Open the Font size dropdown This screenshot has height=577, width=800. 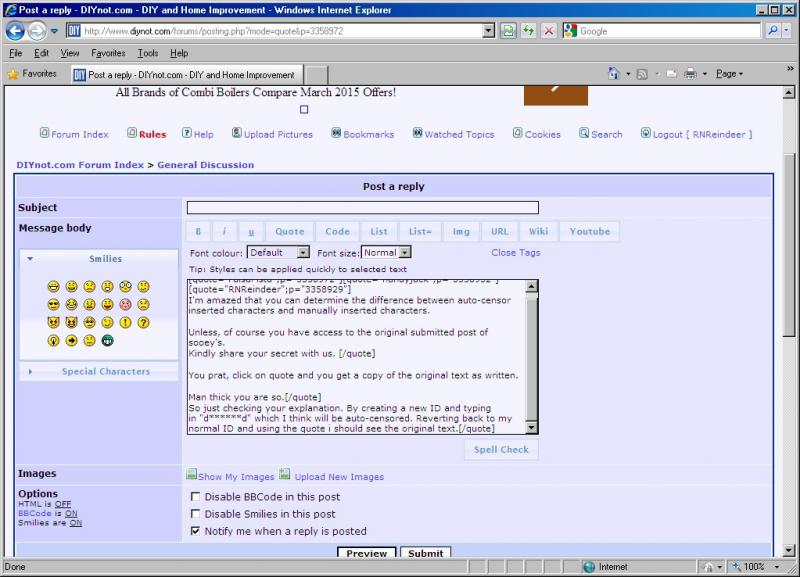[386, 253]
